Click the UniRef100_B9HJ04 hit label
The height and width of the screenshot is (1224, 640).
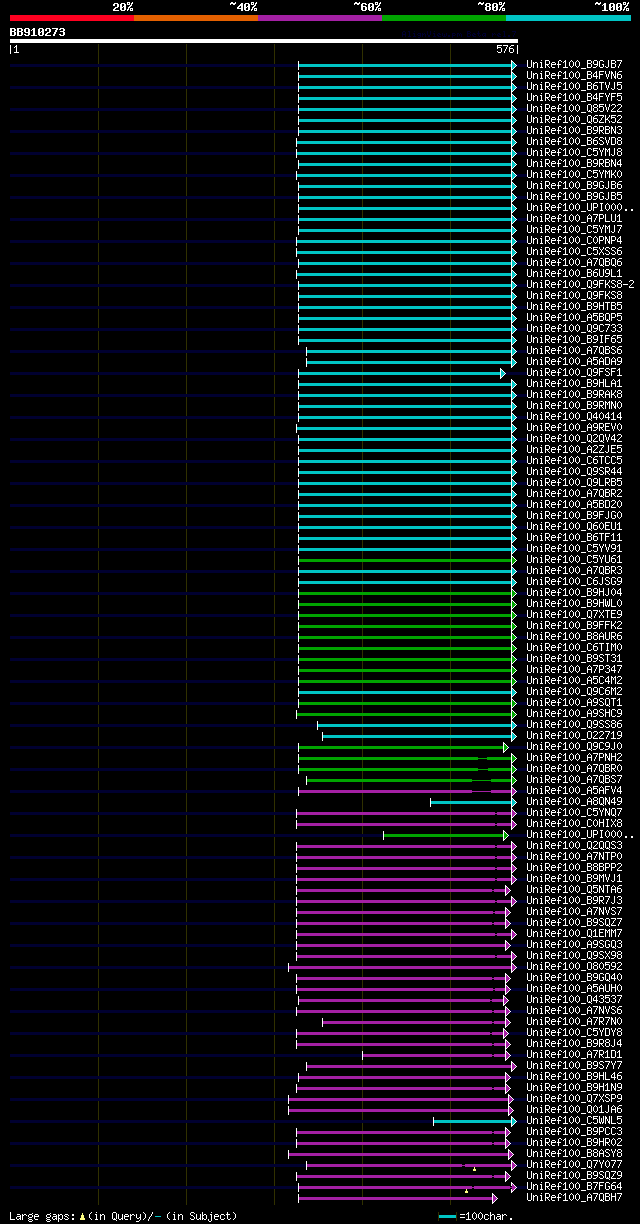[x=574, y=592]
